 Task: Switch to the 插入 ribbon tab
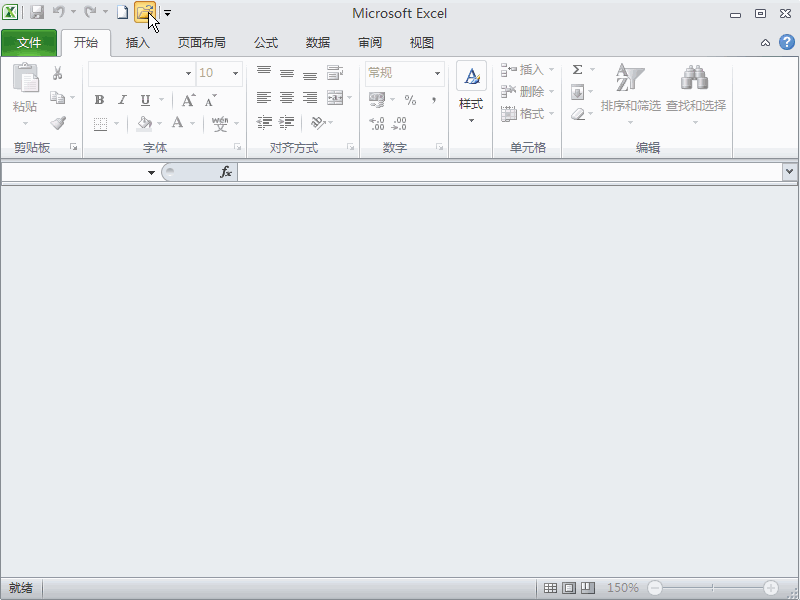136,43
